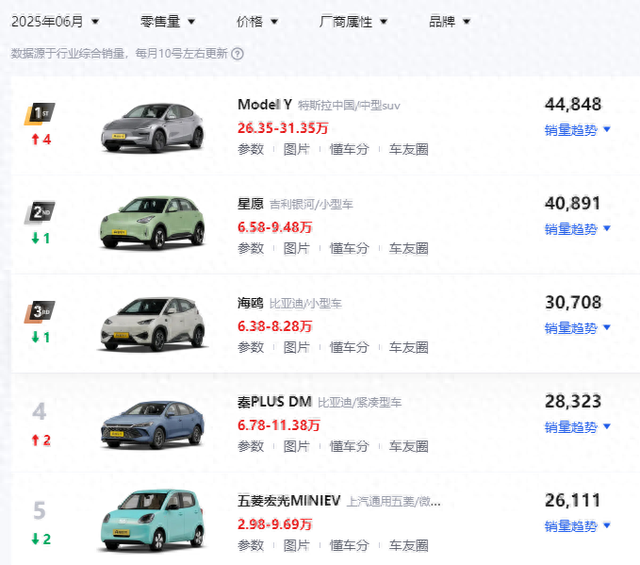This screenshot has width=640, height=565.
Task: Open 懂车分 for 星愿
Action: point(349,248)
